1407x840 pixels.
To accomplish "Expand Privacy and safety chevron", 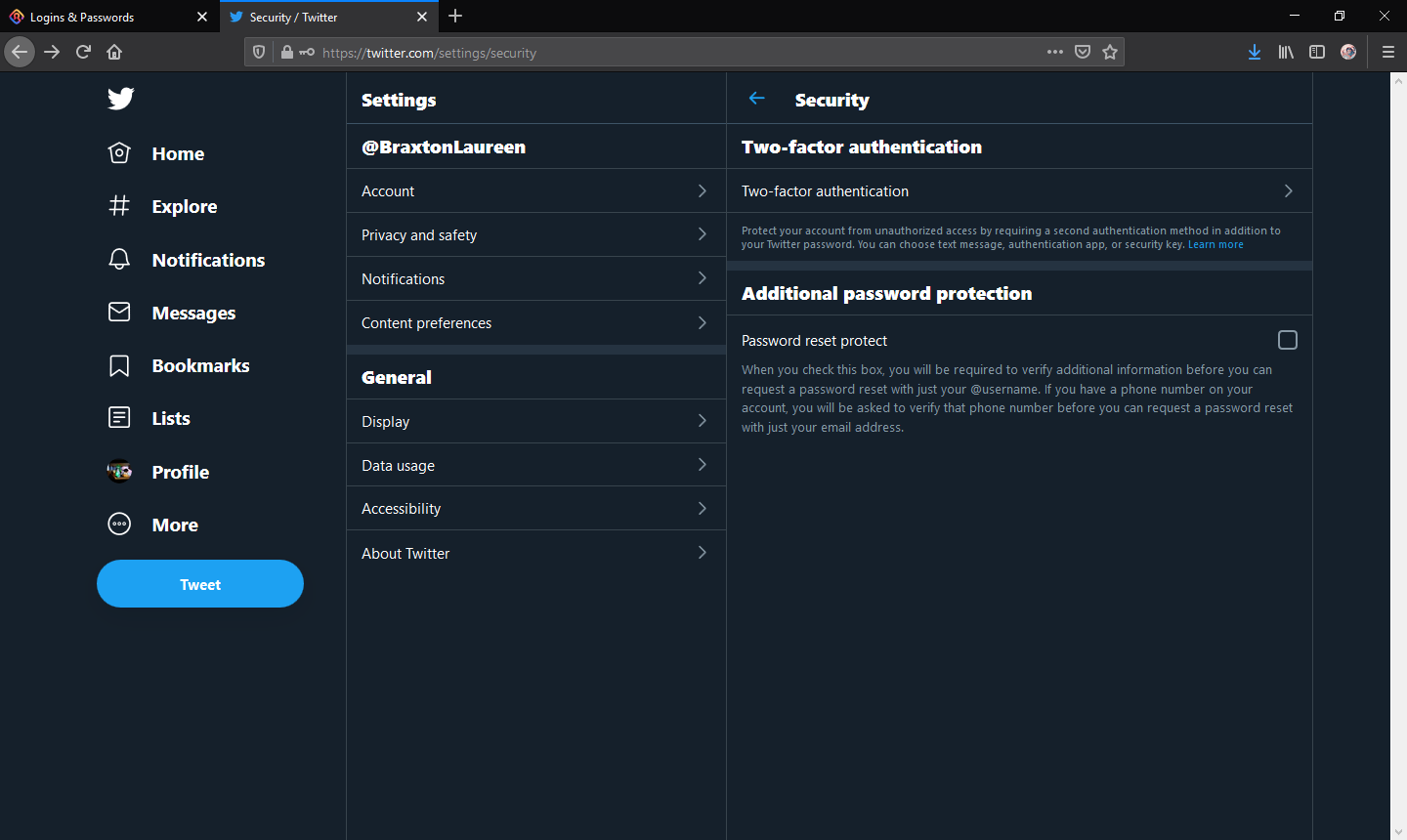I will (x=702, y=234).
